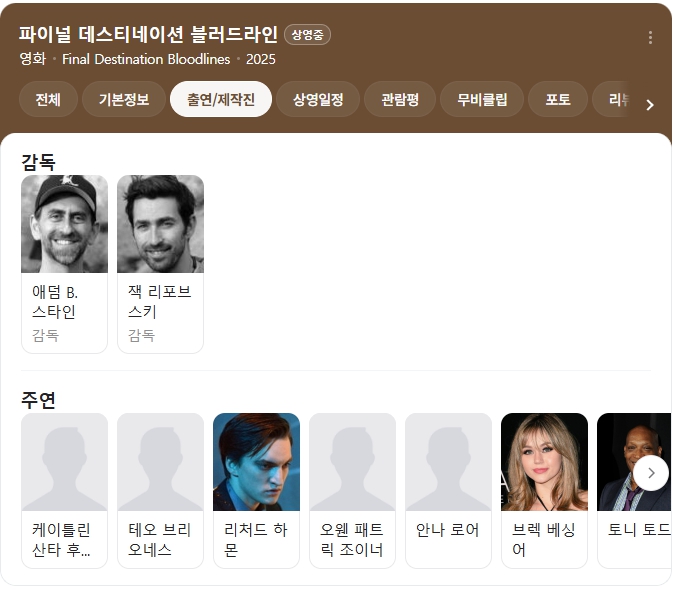691x592 pixels.
Task: Open the 관람평 reviews tab
Action: pos(400,100)
